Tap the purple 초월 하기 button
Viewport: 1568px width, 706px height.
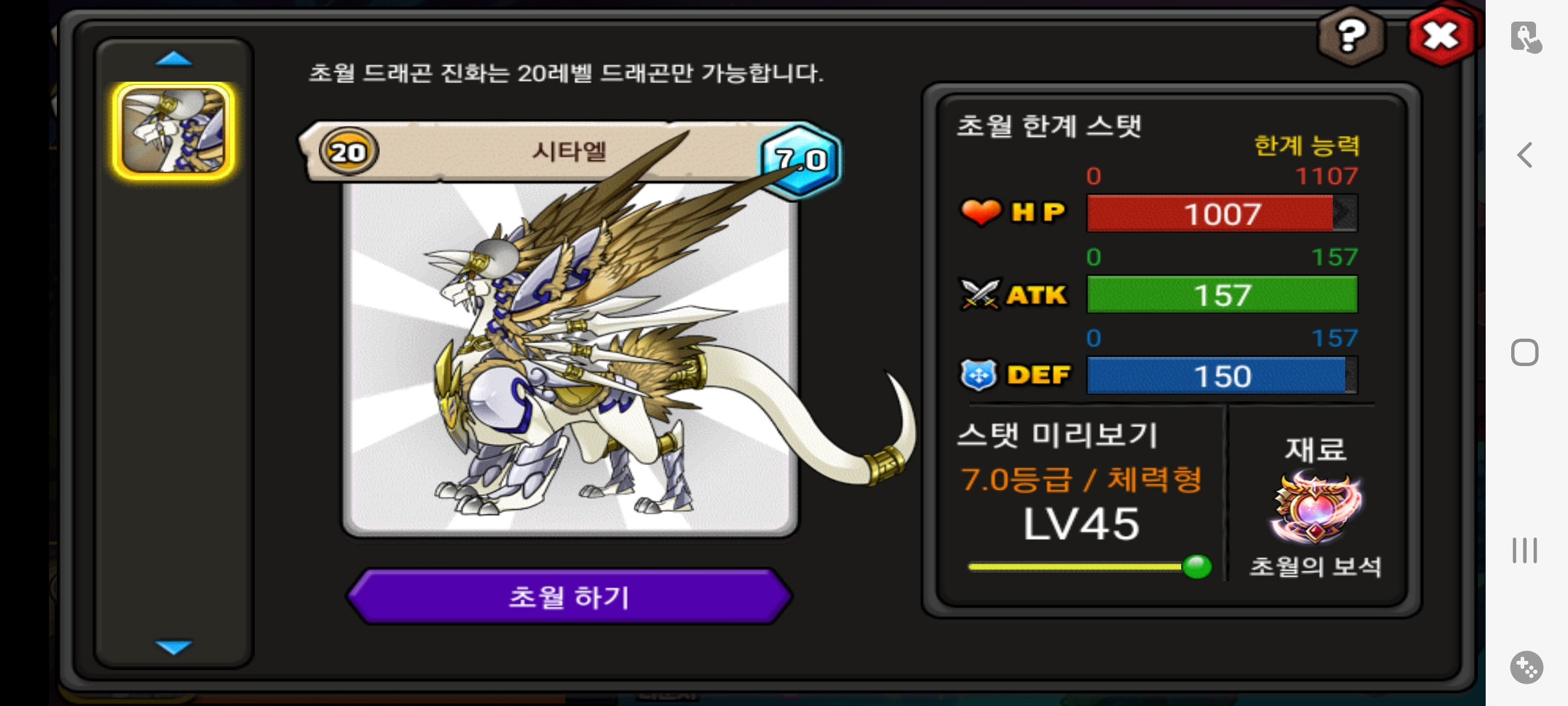pyautogui.click(x=569, y=597)
